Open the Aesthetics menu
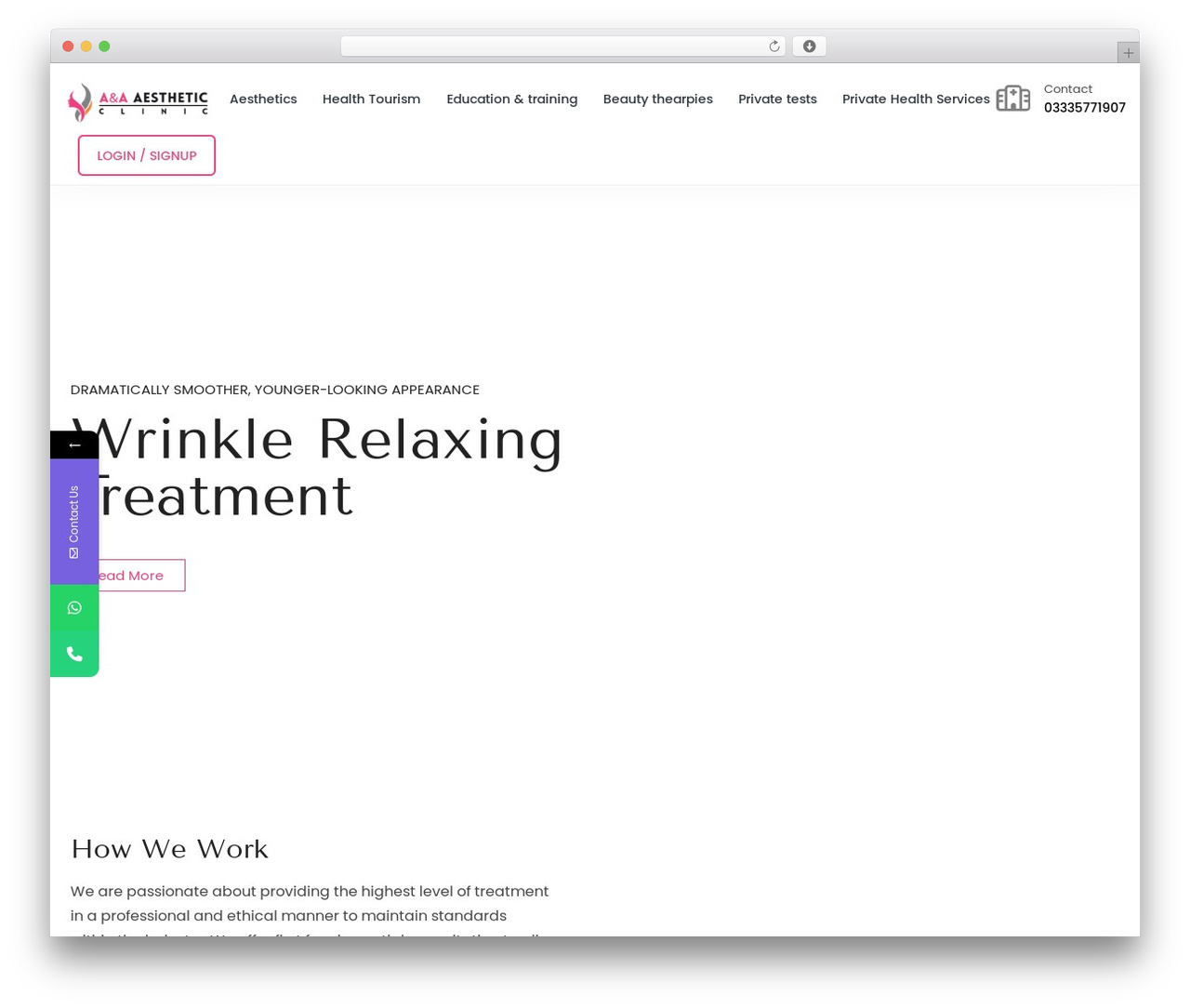 point(263,99)
